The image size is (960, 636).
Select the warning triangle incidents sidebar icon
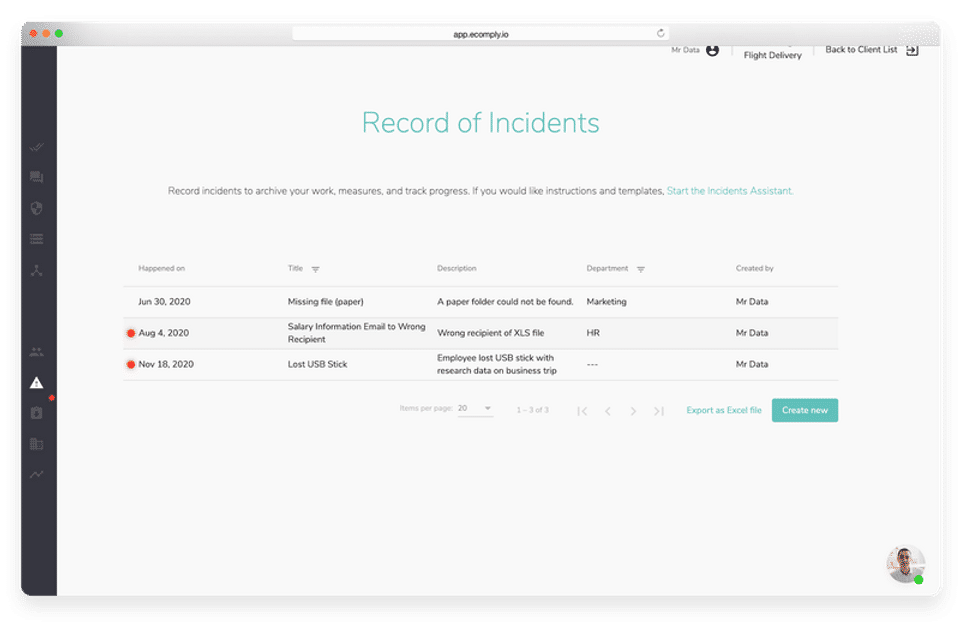click(x=37, y=383)
